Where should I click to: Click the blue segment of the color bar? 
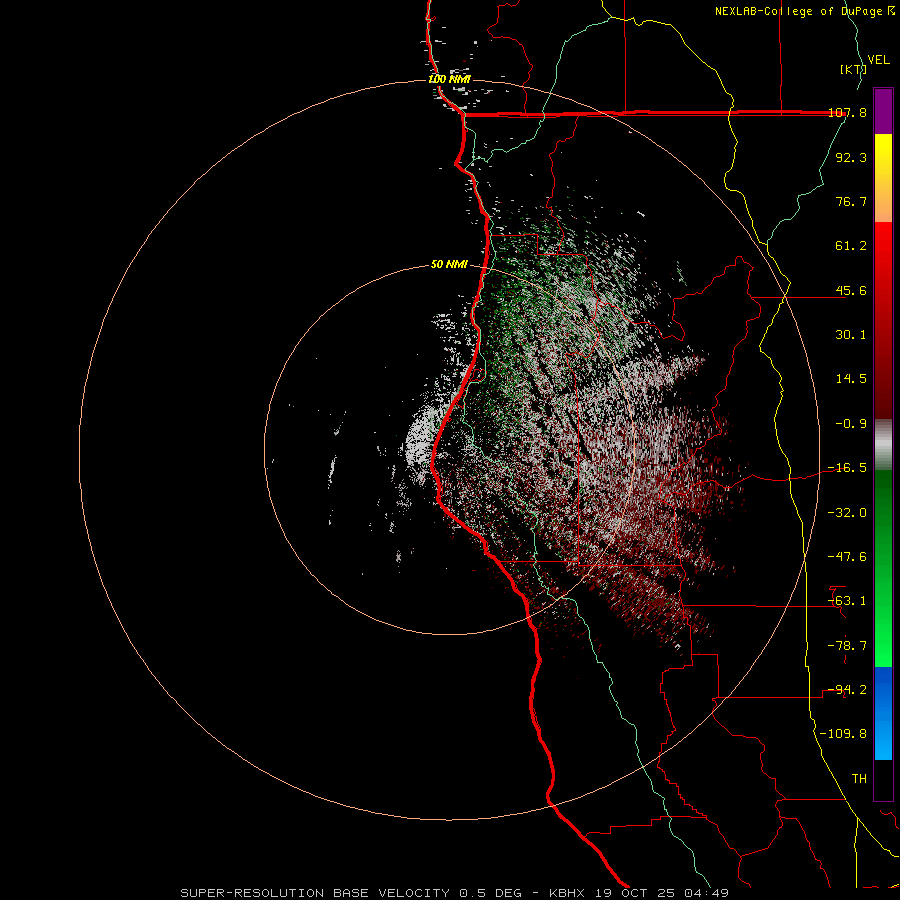tap(883, 713)
